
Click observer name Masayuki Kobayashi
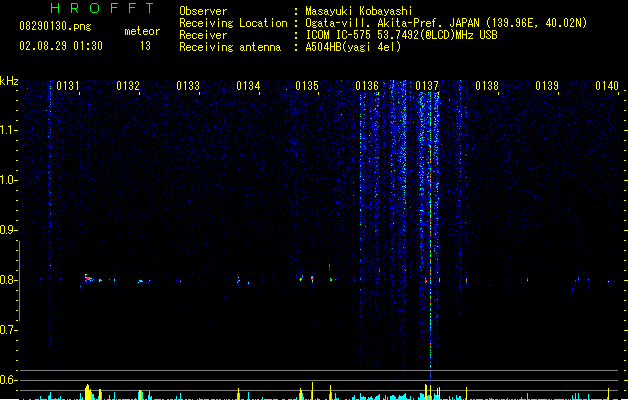click(x=359, y=11)
